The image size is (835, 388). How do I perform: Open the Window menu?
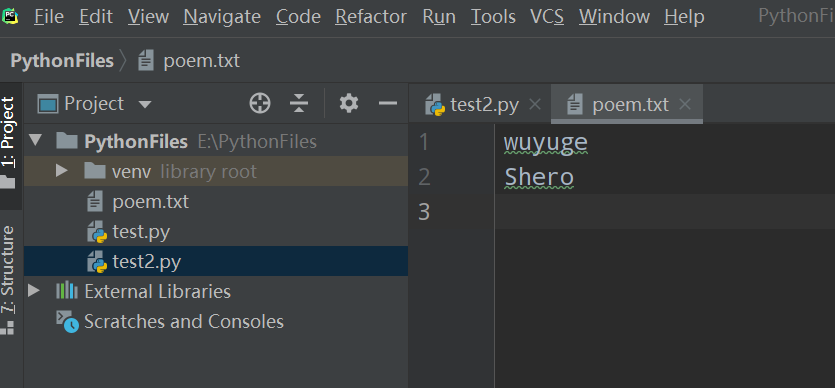615,17
